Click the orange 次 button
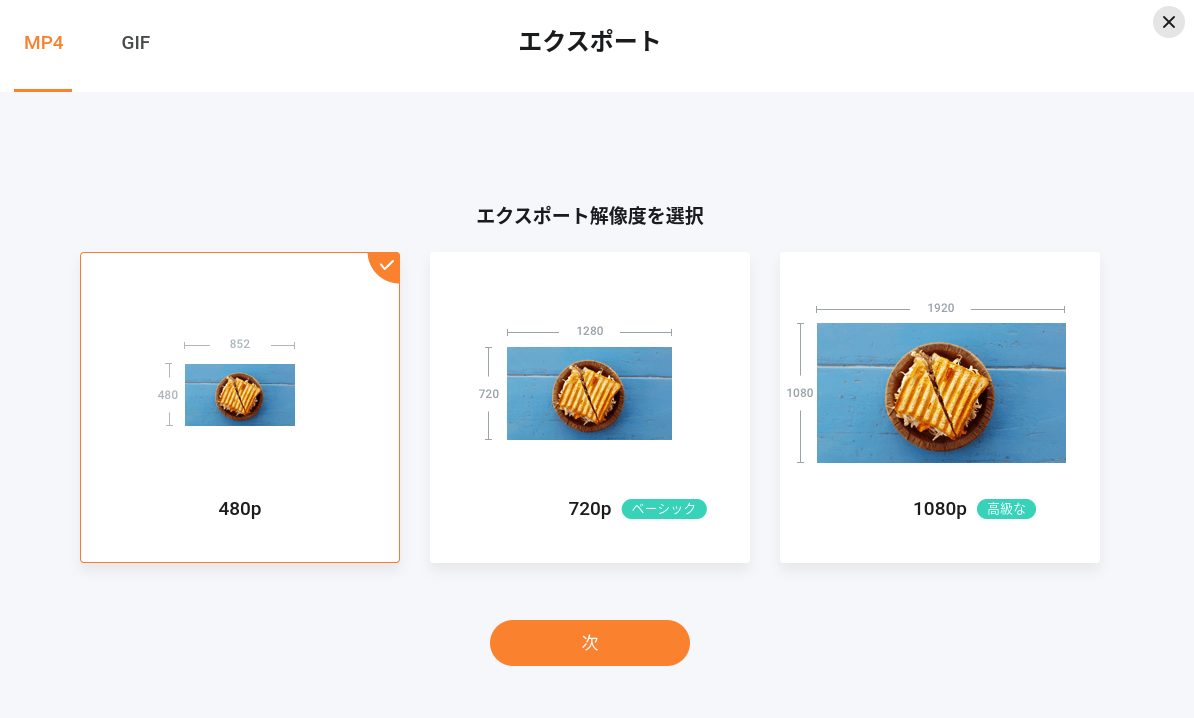Viewport: 1194px width, 718px height. coord(589,643)
